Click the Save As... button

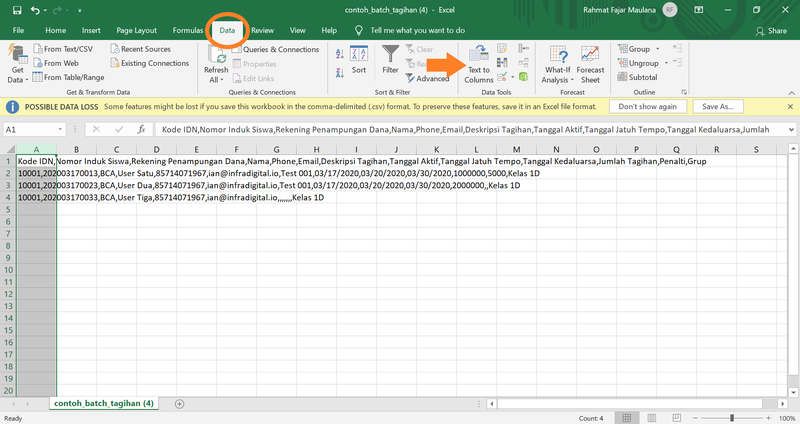[717, 107]
